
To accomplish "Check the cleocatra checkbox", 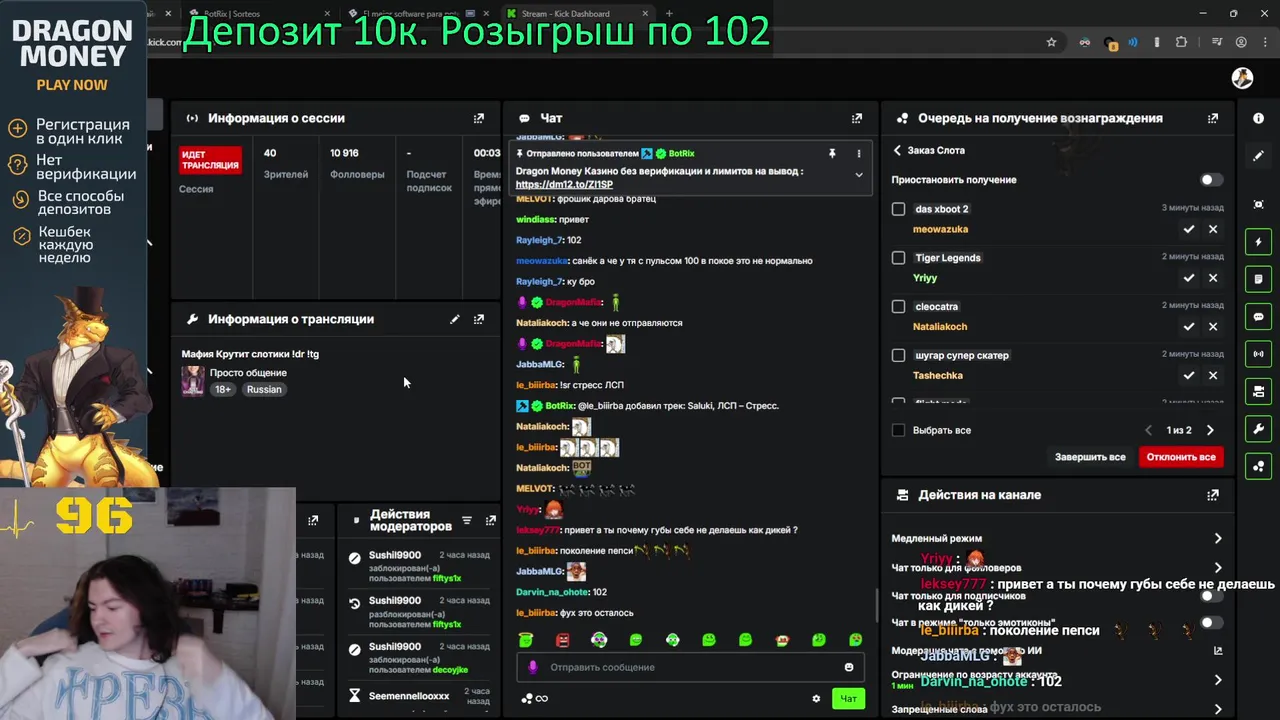I will point(898,306).
